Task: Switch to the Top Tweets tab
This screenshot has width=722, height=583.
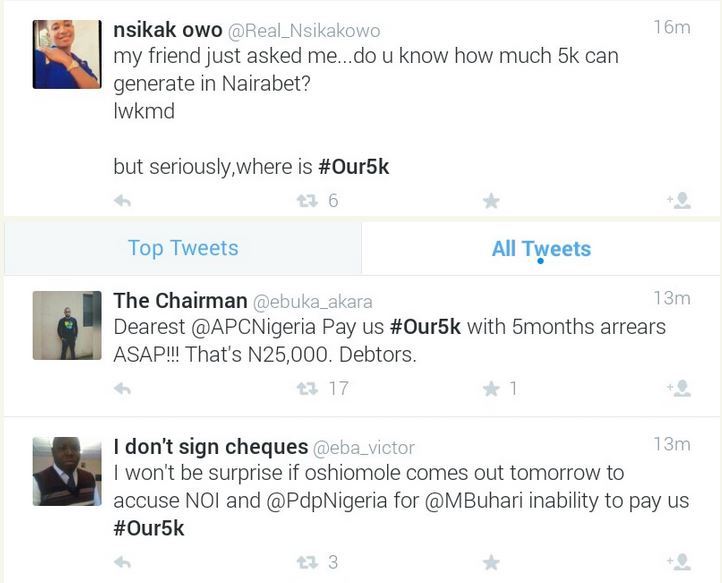Action: (x=183, y=248)
